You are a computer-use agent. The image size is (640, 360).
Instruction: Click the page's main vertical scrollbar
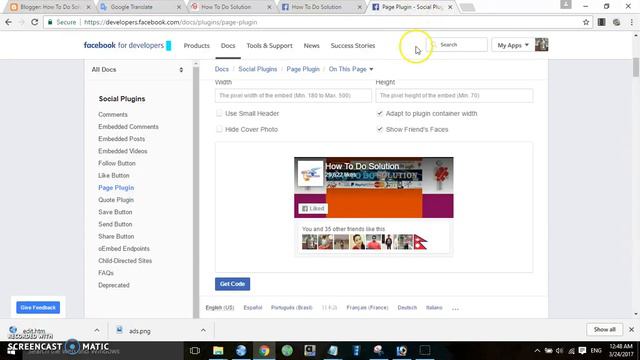[636, 67]
